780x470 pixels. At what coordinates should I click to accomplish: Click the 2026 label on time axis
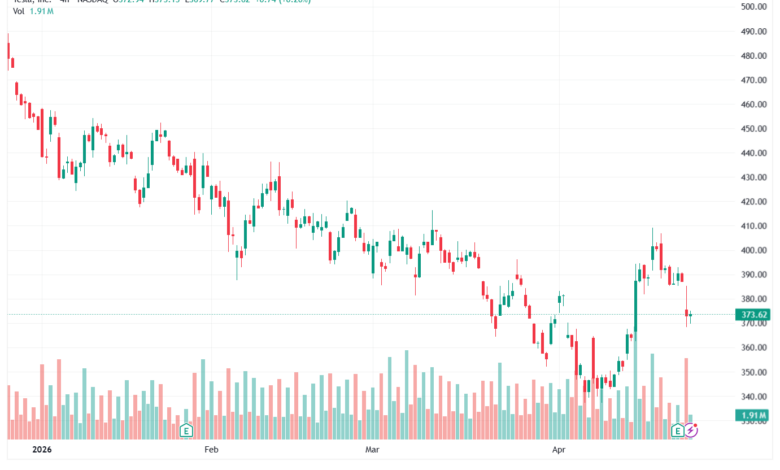(42, 450)
